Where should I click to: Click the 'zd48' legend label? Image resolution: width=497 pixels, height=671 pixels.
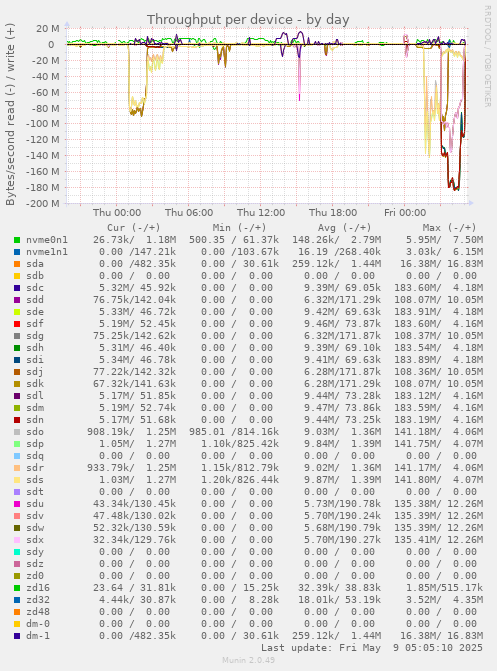point(38,612)
